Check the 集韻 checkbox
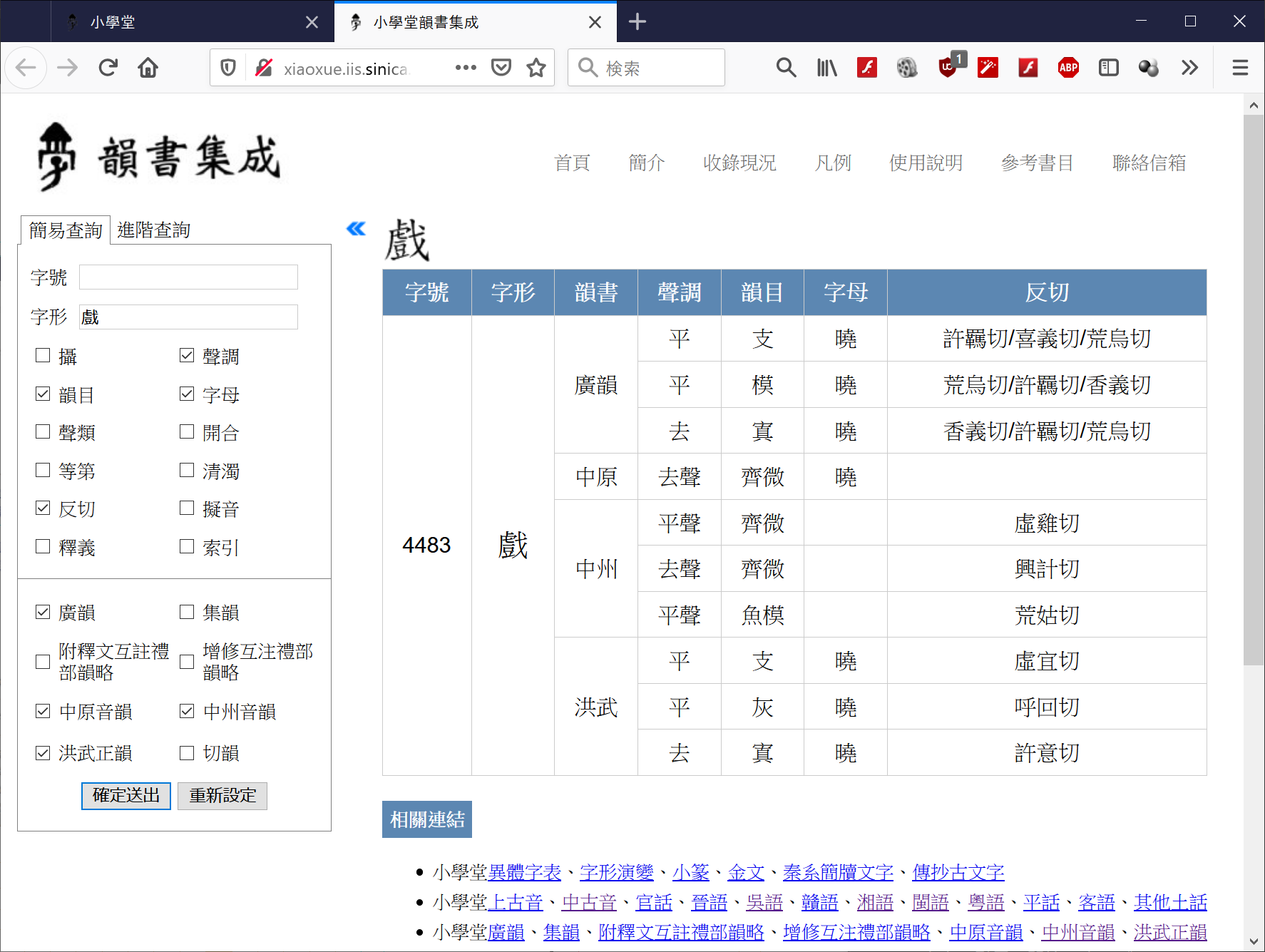The image size is (1265, 952). click(x=187, y=612)
